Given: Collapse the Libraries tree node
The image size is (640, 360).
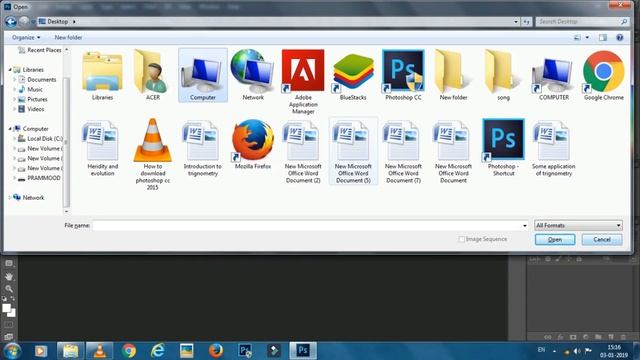Looking at the screenshot, I should click(x=10, y=70).
